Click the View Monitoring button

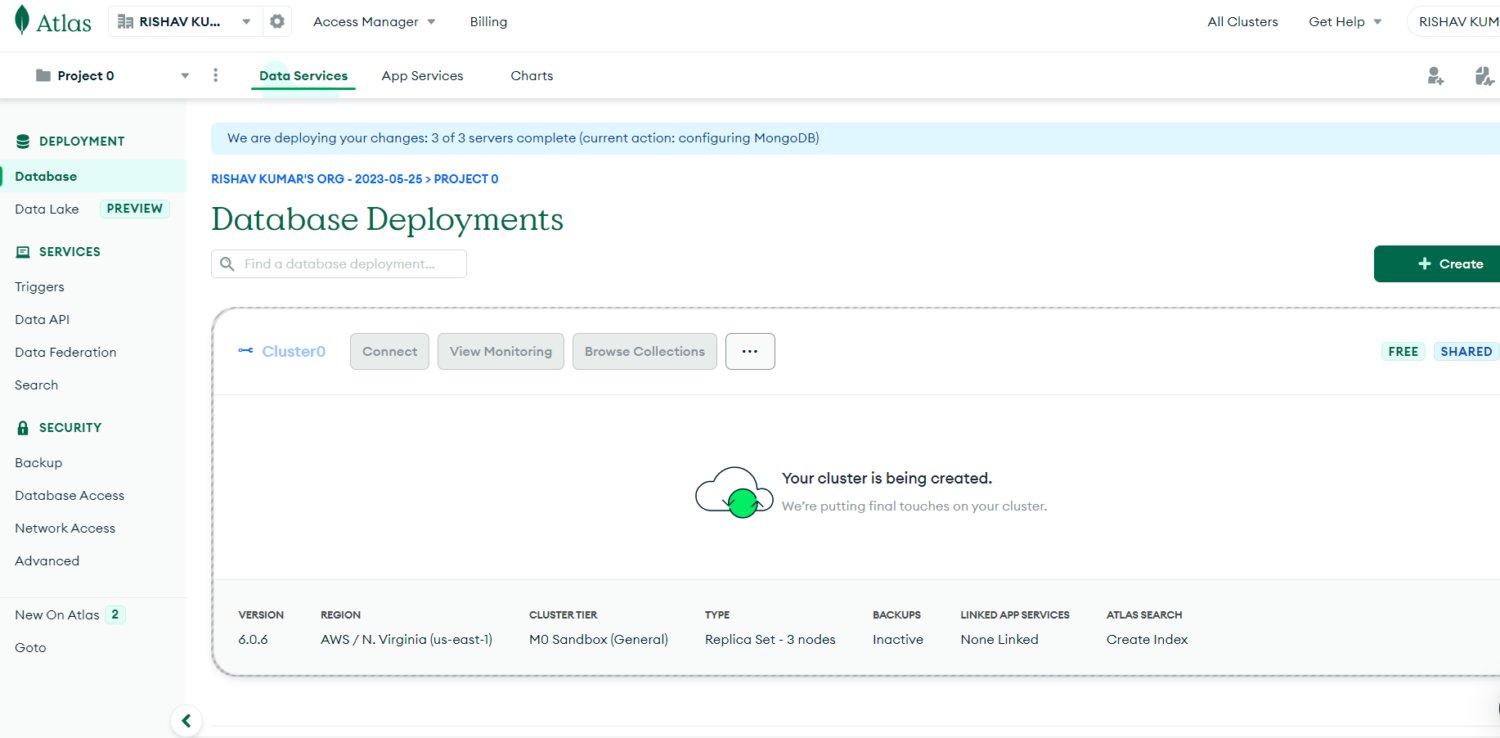click(501, 351)
